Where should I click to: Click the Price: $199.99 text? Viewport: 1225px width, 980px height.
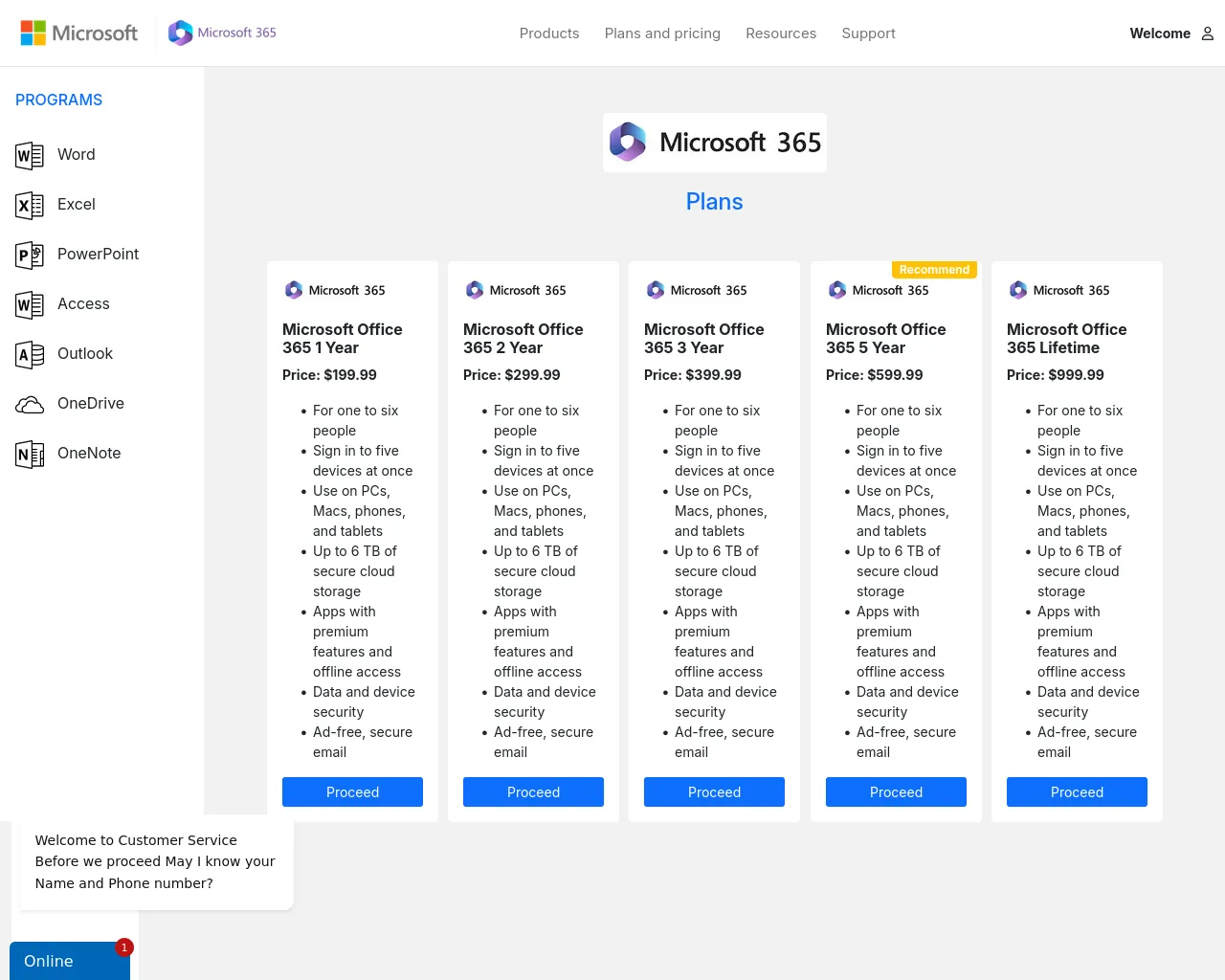coord(329,375)
